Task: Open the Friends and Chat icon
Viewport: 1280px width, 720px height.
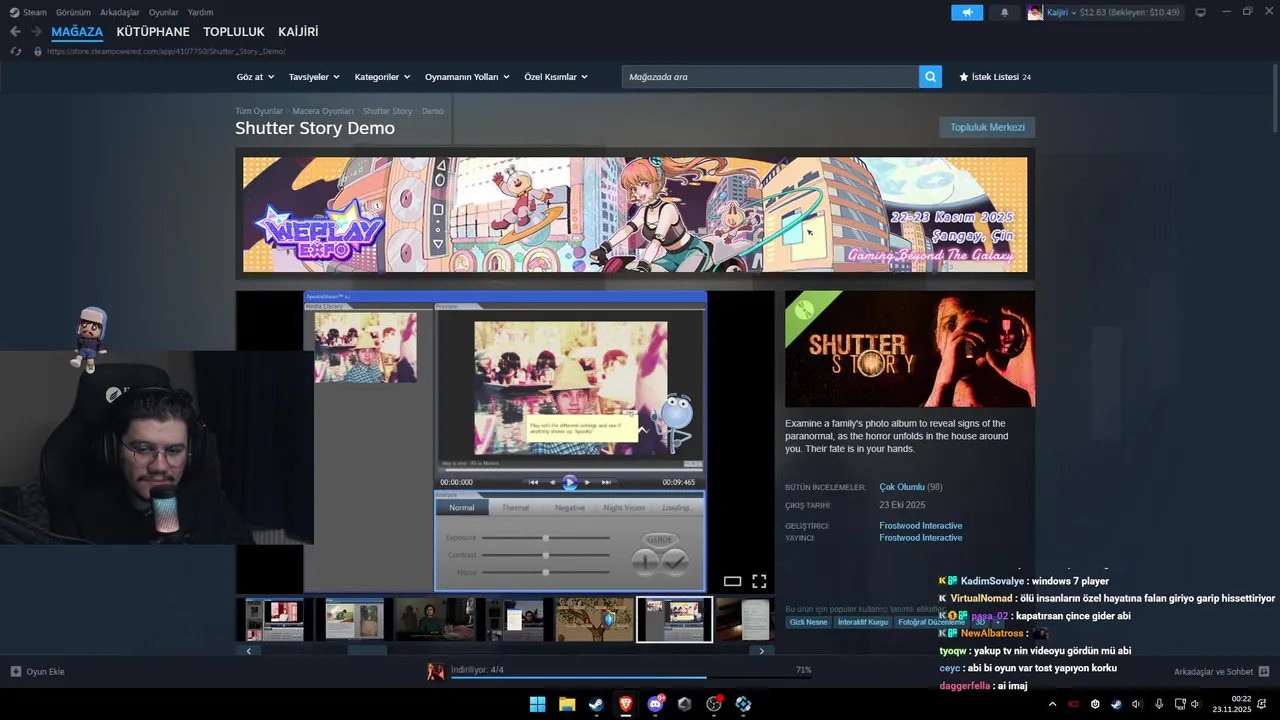Action: (1264, 671)
